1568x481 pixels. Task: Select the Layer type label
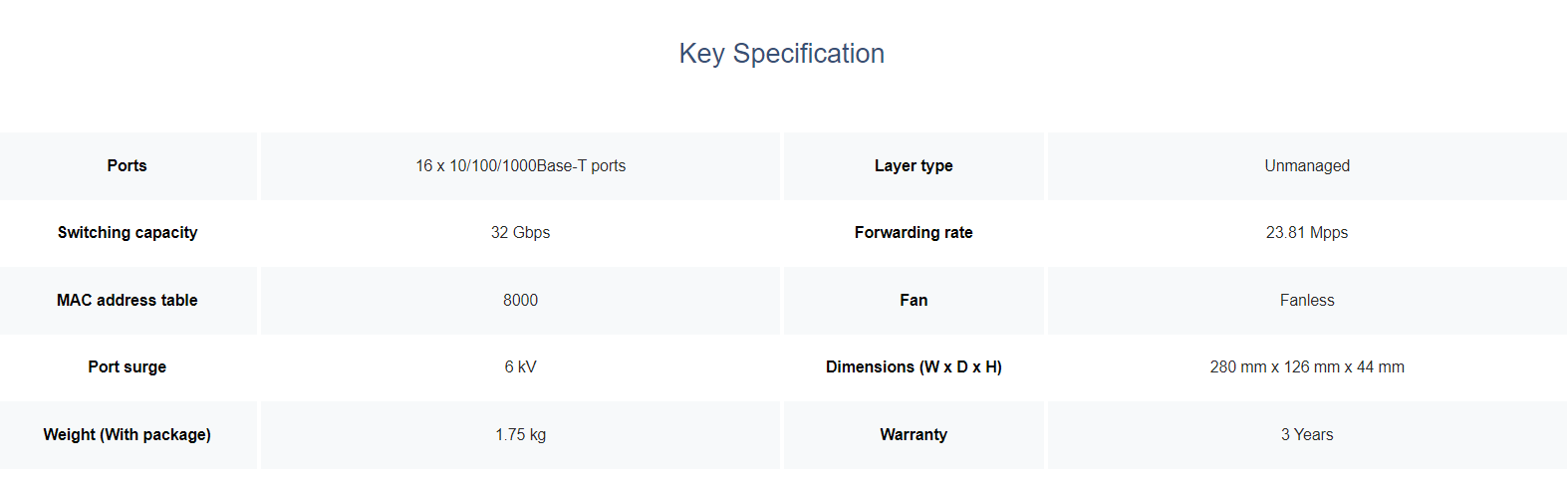[914, 166]
